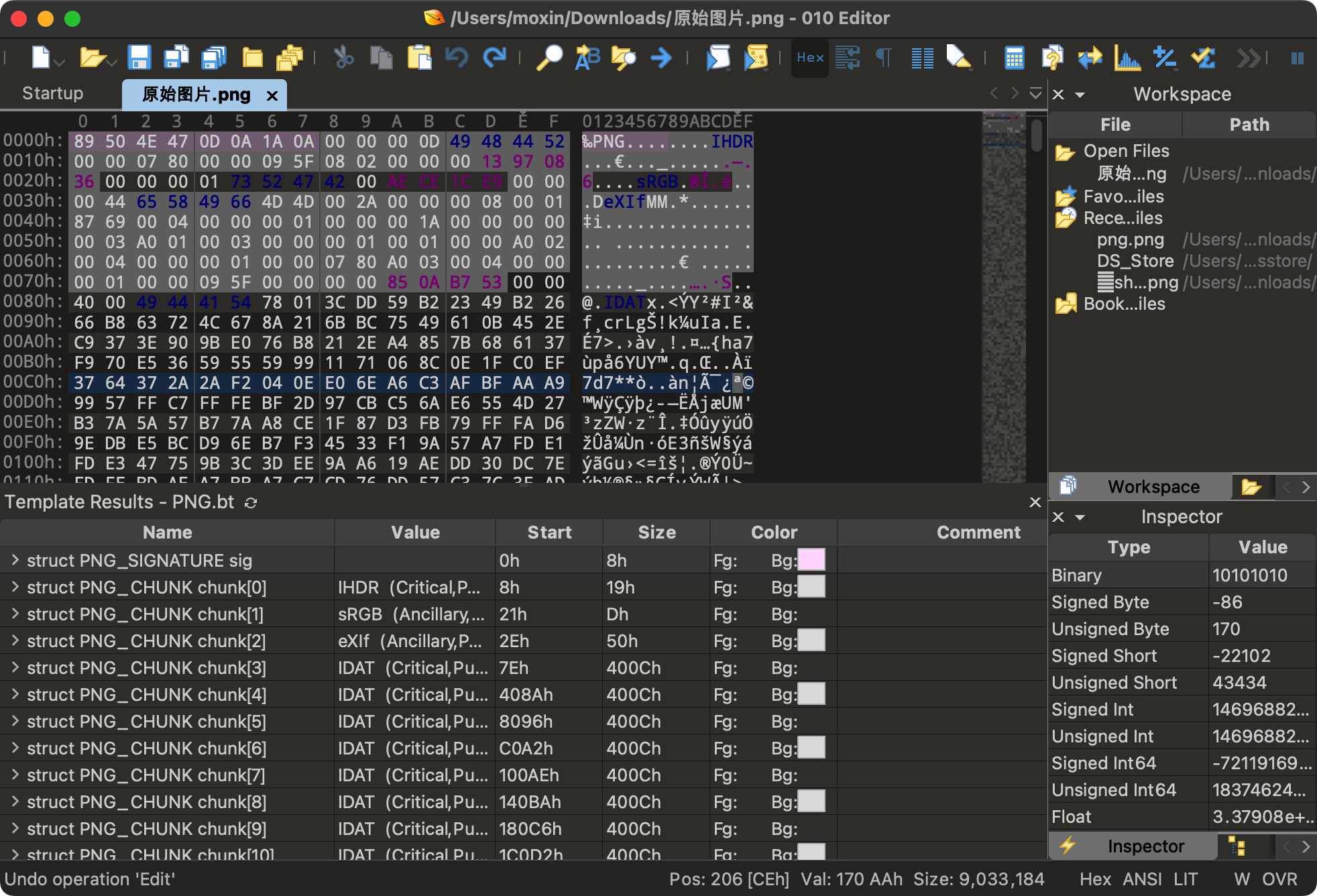Click the Histogram chart icon
The height and width of the screenshot is (896, 1317).
tap(1127, 58)
